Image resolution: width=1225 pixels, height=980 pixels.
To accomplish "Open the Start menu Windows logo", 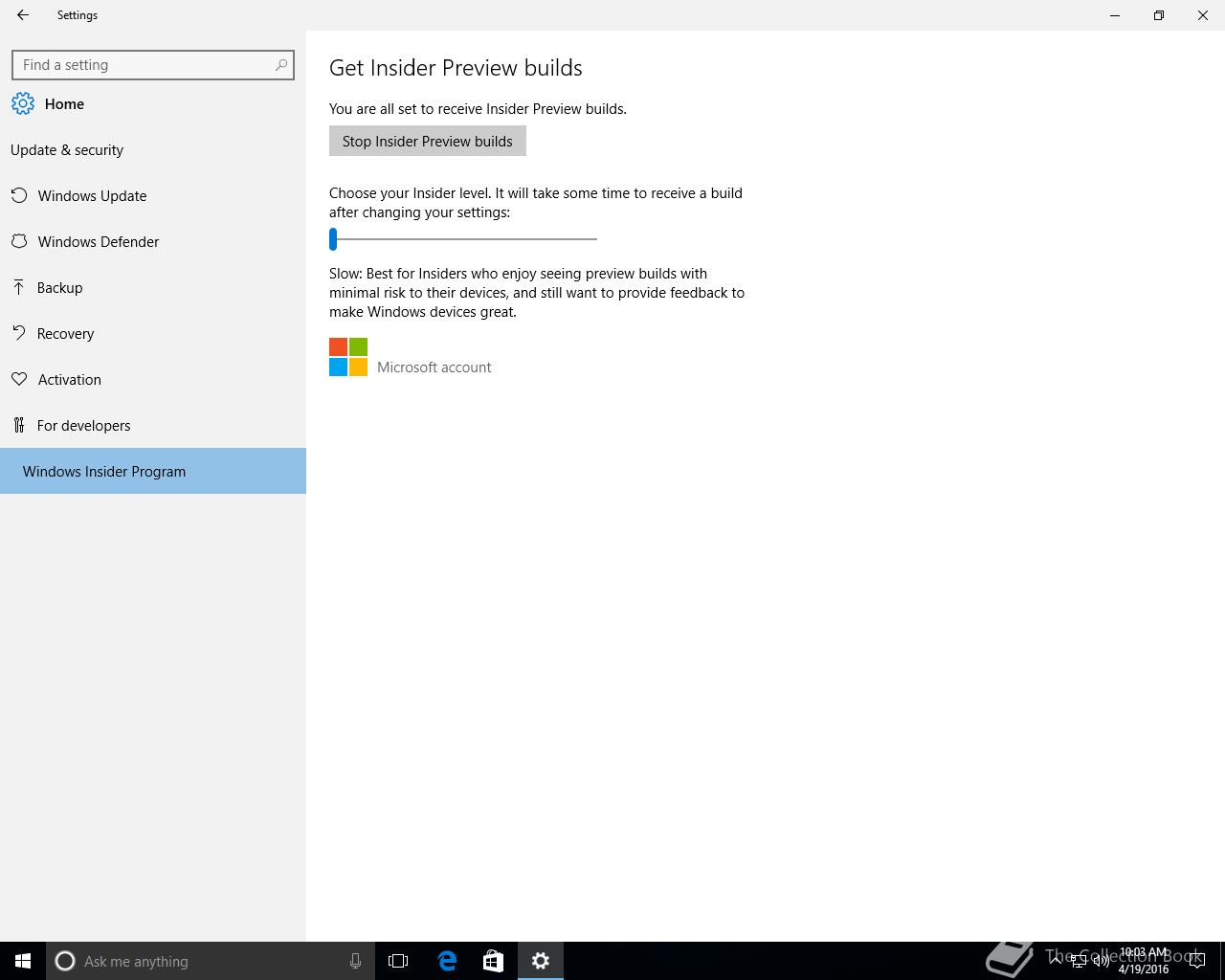I will pos(23,961).
